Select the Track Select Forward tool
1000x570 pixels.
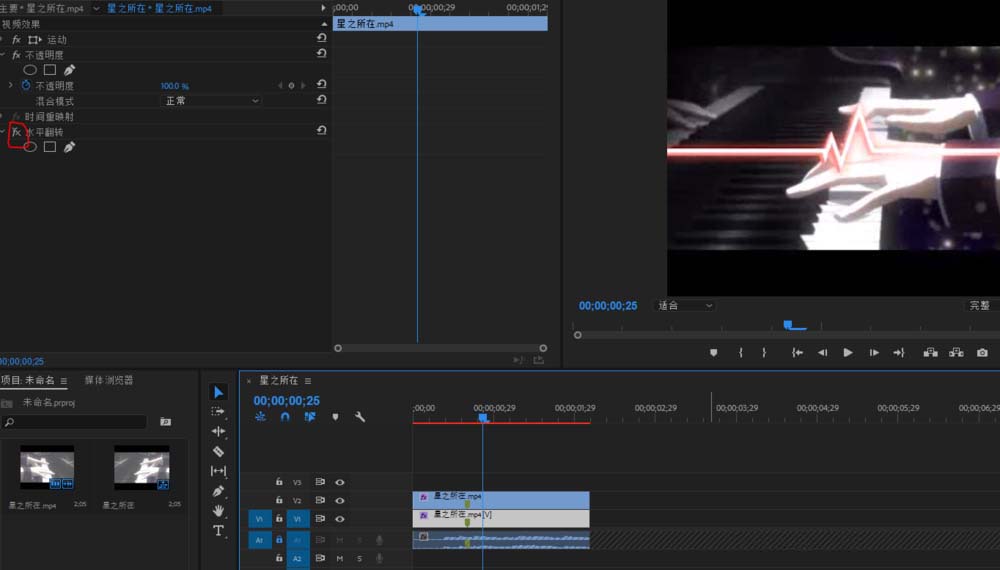coord(218,412)
